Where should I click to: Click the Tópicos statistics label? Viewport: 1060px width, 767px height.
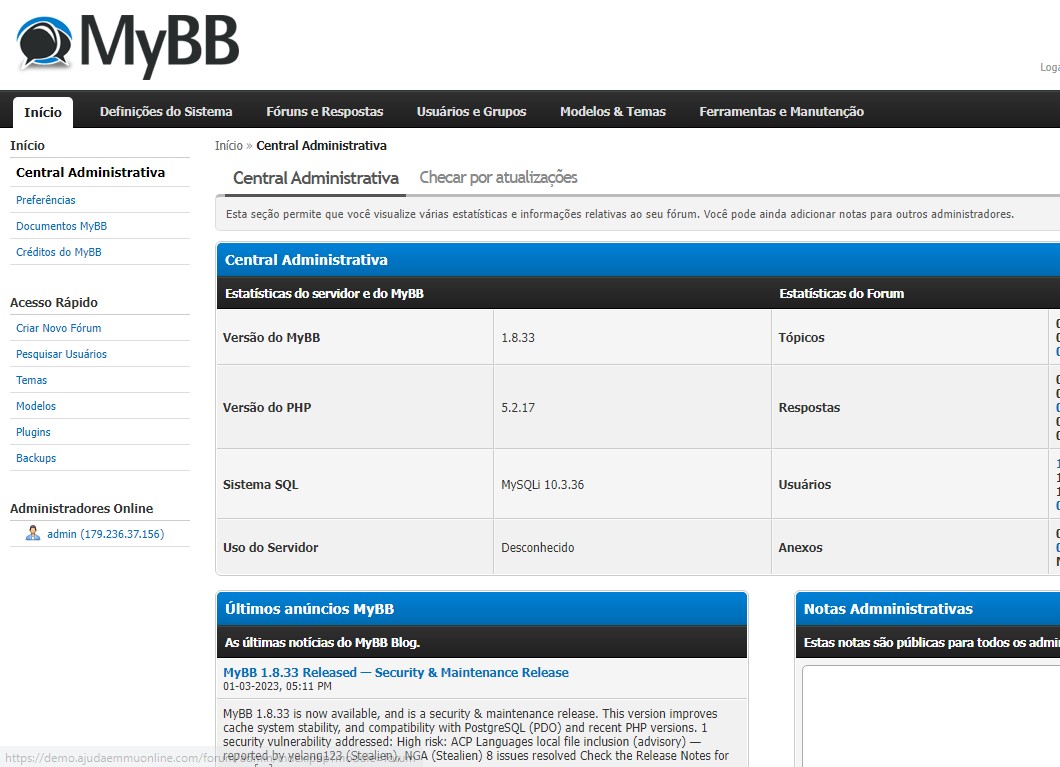pyautogui.click(x=801, y=337)
